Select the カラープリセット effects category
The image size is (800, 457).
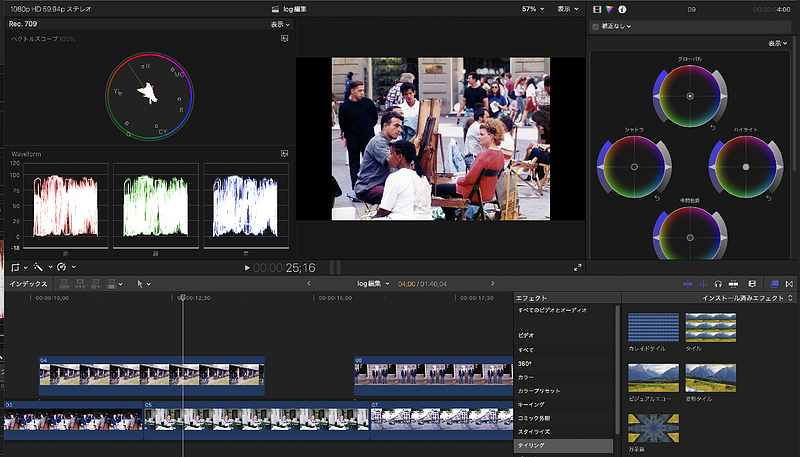538,390
